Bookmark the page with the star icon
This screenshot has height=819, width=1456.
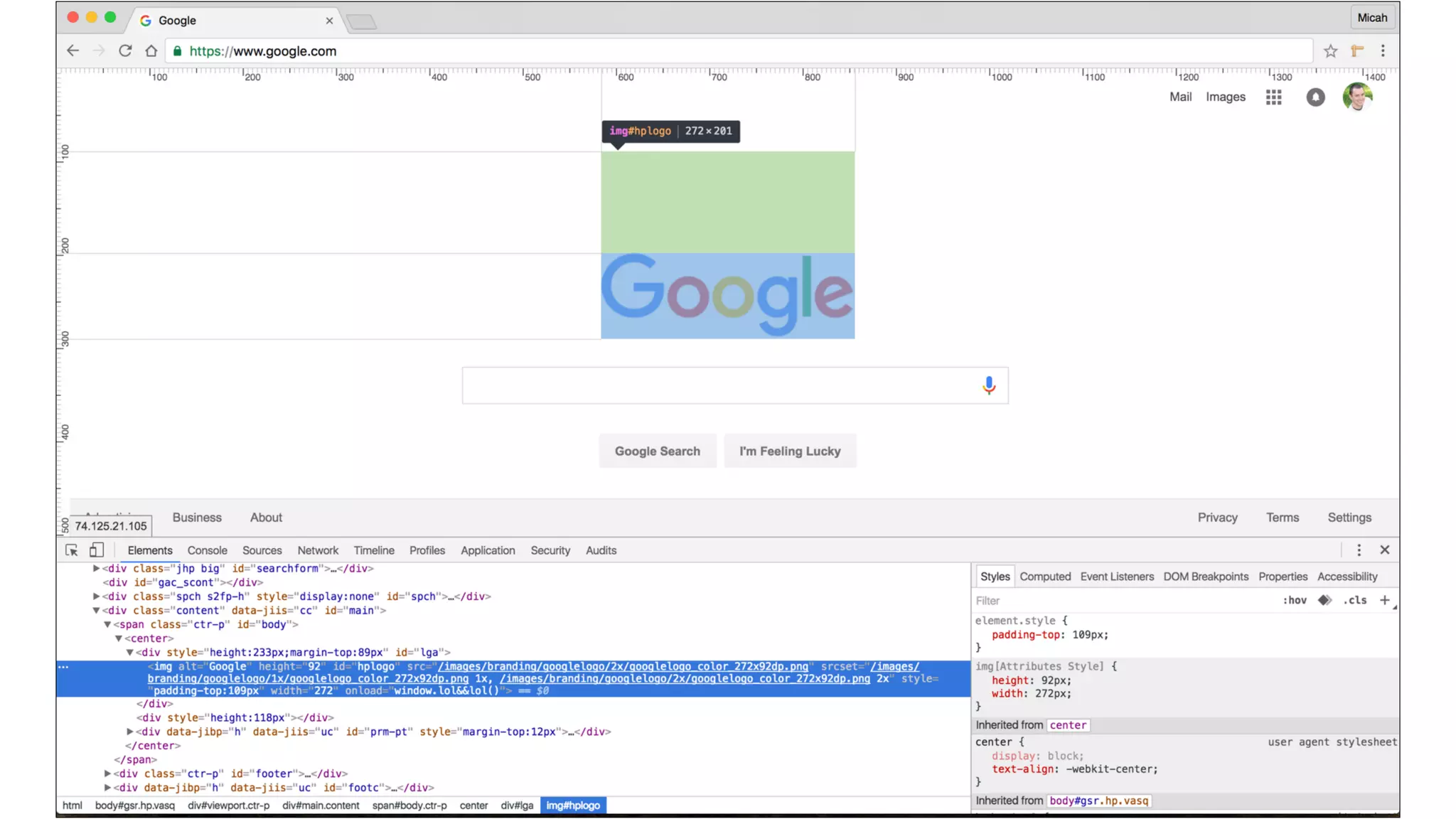click(1330, 51)
